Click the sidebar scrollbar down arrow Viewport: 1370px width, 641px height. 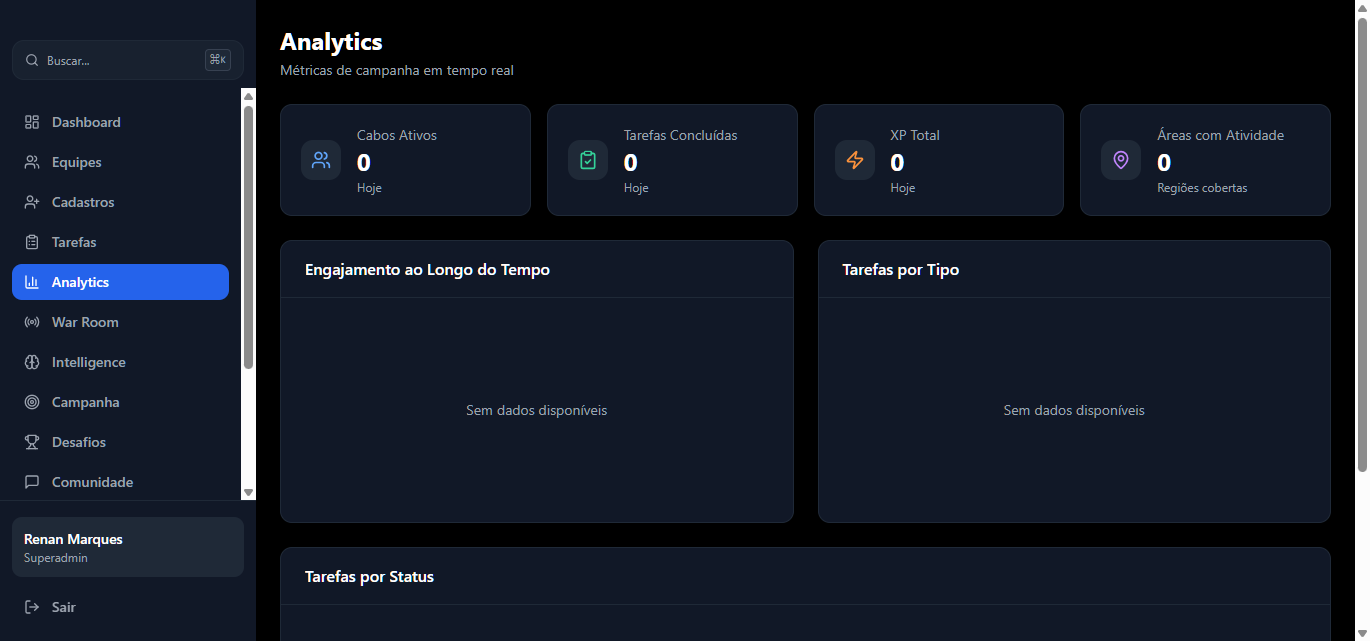click(x=249, y=492)
